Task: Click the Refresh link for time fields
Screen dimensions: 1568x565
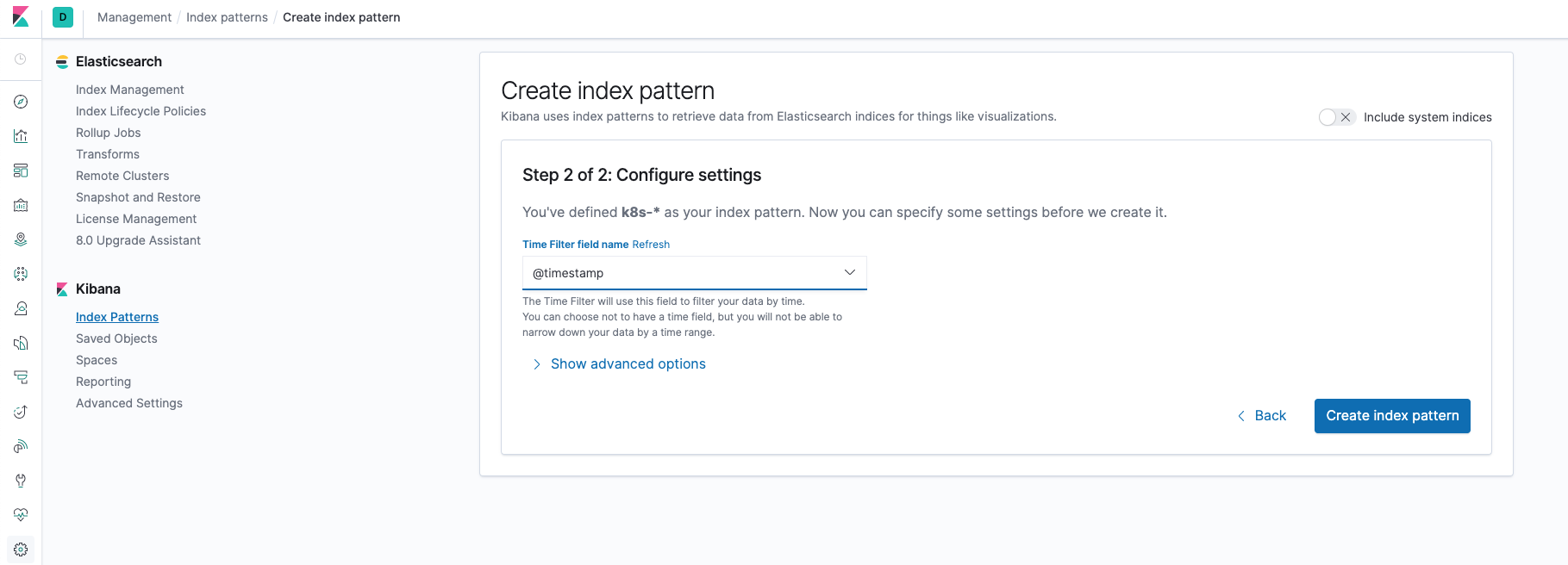Action: coord(651,245)
